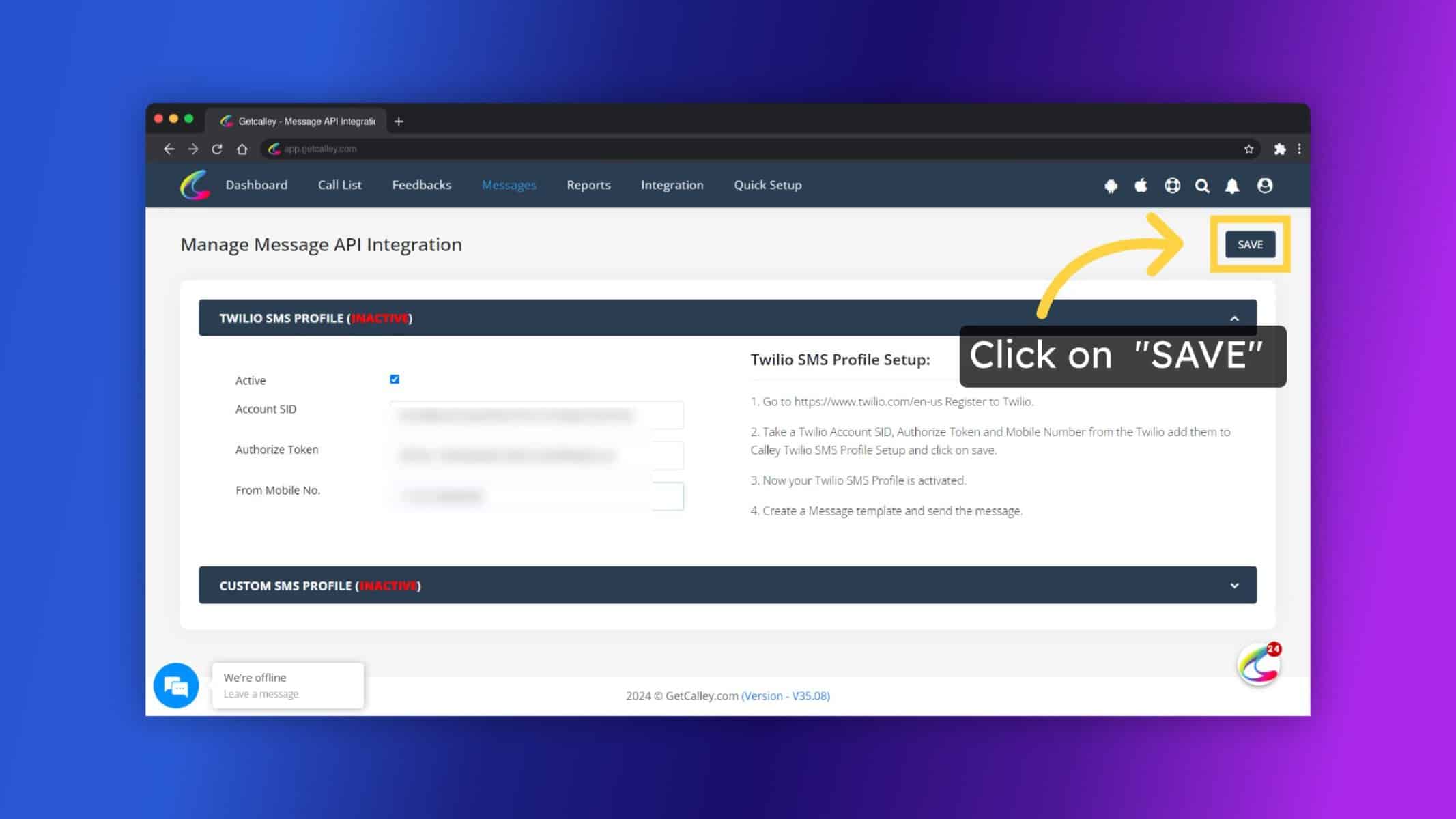Click the globe/world icon in top bar

pyautogui.click(x=1172, y=185)
